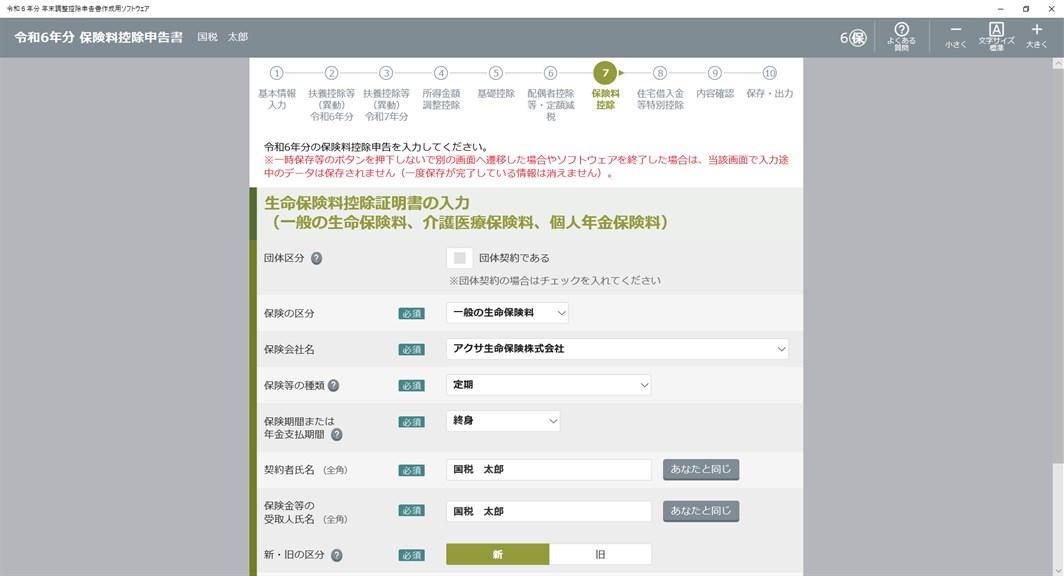Click the user name 国税 太郎 in header
This screenshot has height=576, width=1064.
223,37
